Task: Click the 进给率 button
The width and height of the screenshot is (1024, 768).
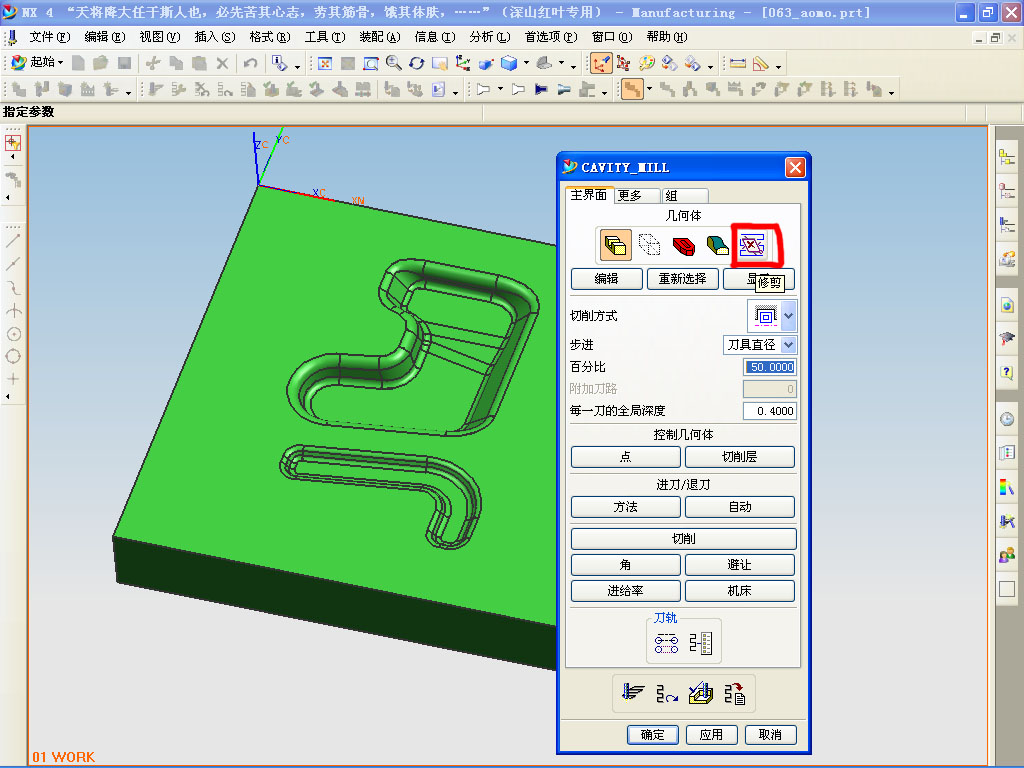Action: (626, 591)
